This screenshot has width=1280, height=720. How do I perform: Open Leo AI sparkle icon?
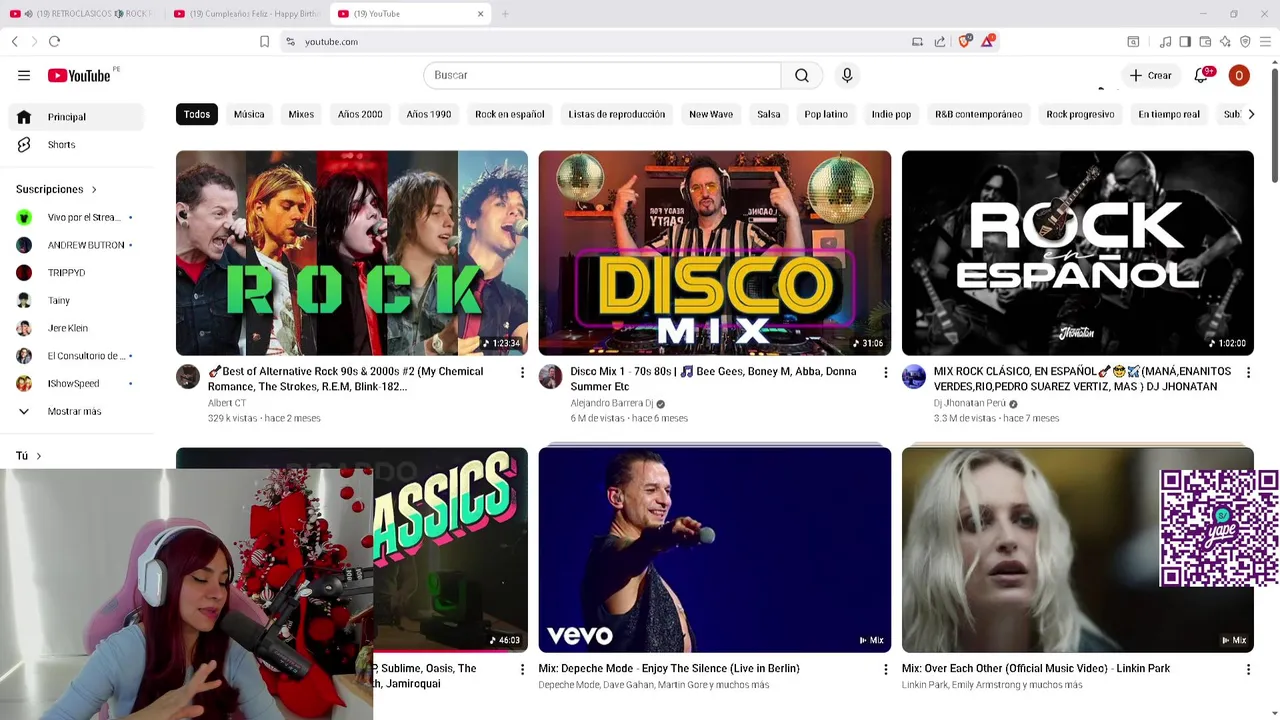point(1225,41)
